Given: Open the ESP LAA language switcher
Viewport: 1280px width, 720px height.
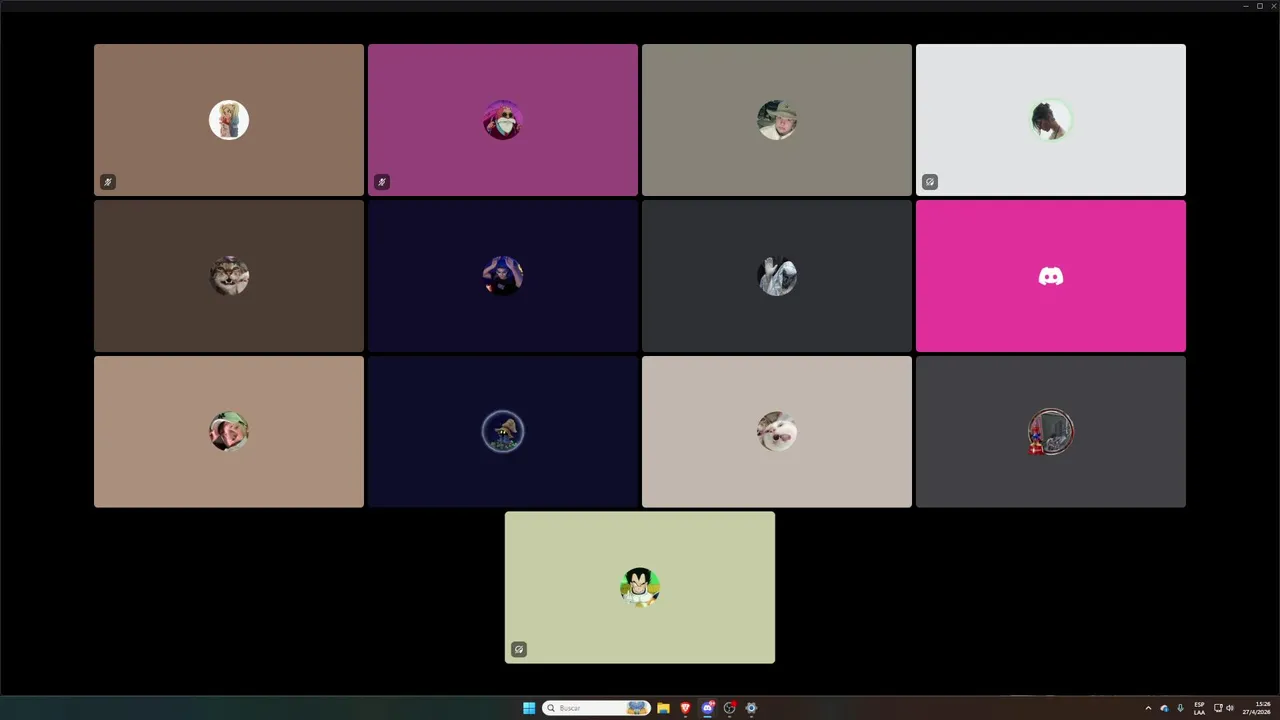Looking at the screenshot, I should point(1199,708).
